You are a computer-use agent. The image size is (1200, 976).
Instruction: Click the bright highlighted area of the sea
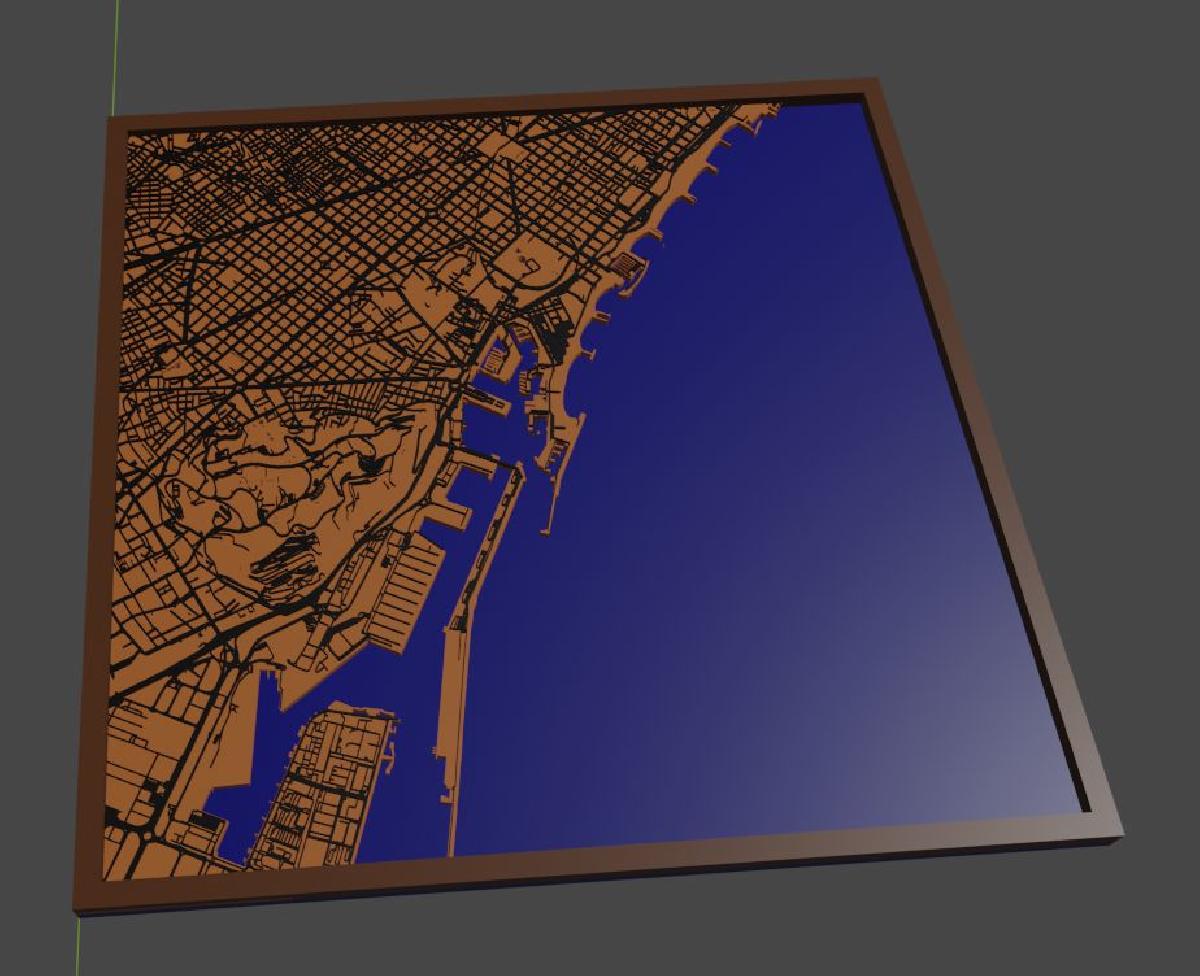click(980, 760)
